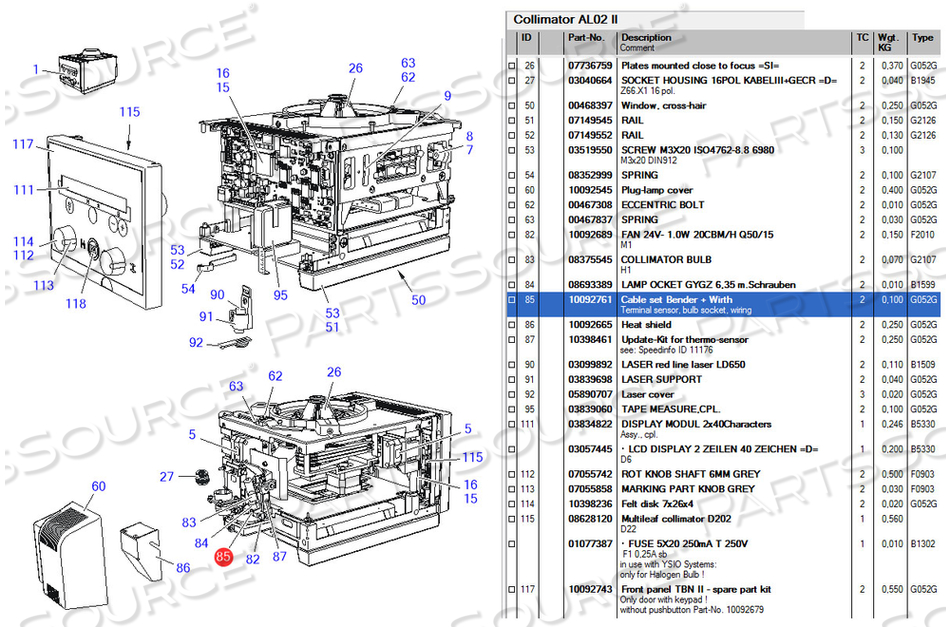Click the laser support drawing labeled 91
This screenshot has height=627, width=950.
(239, 315)
